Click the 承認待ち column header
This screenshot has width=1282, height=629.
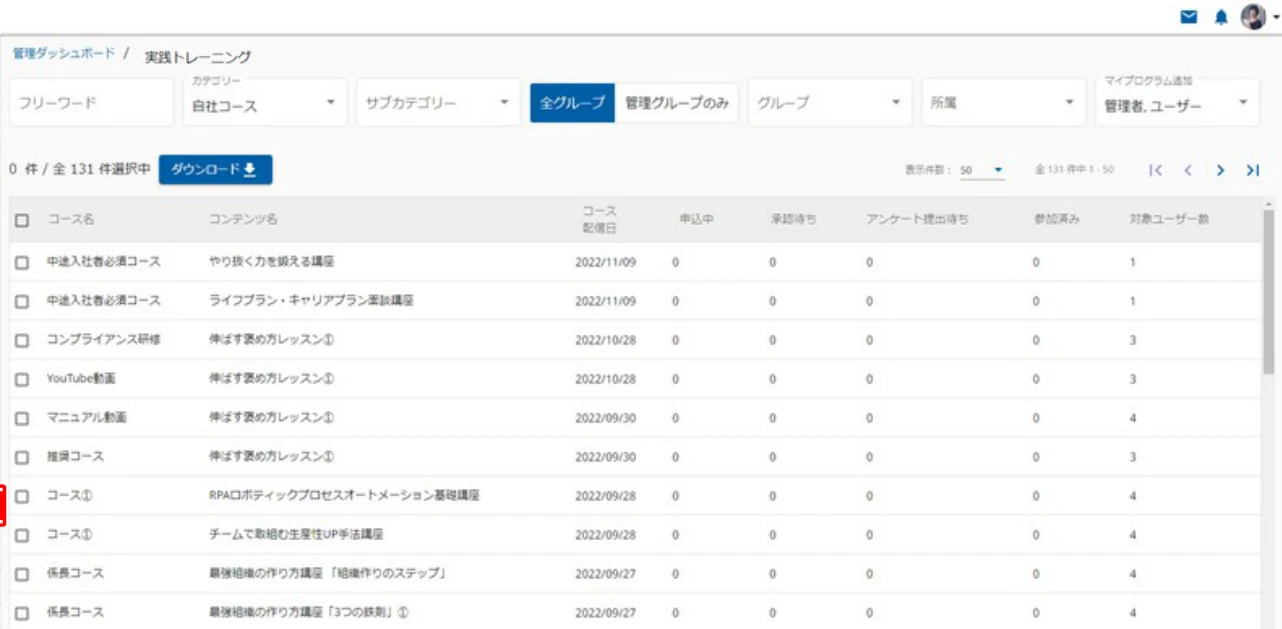[793, 220]
